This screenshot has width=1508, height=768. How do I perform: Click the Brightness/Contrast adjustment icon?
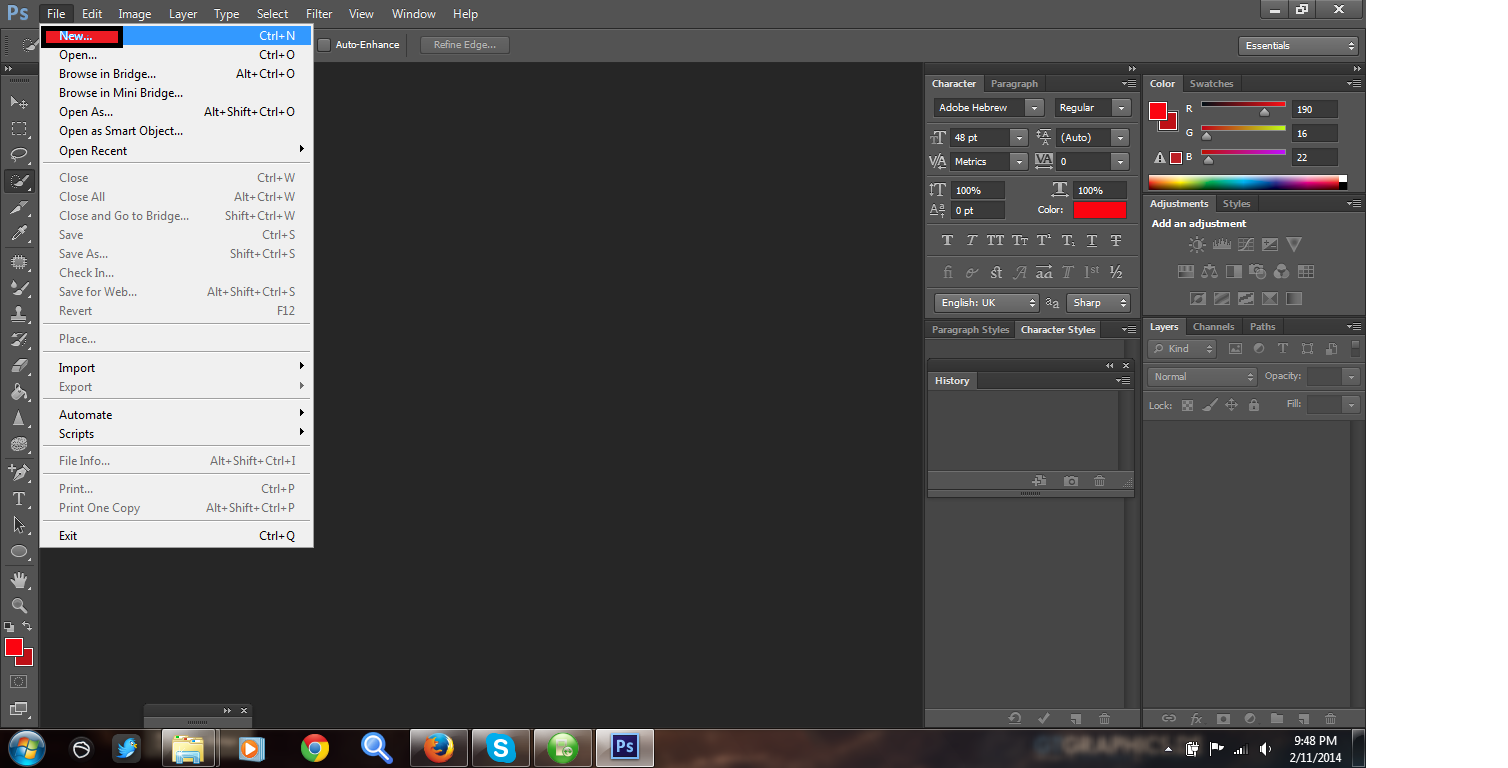(x=1197, y=244)
